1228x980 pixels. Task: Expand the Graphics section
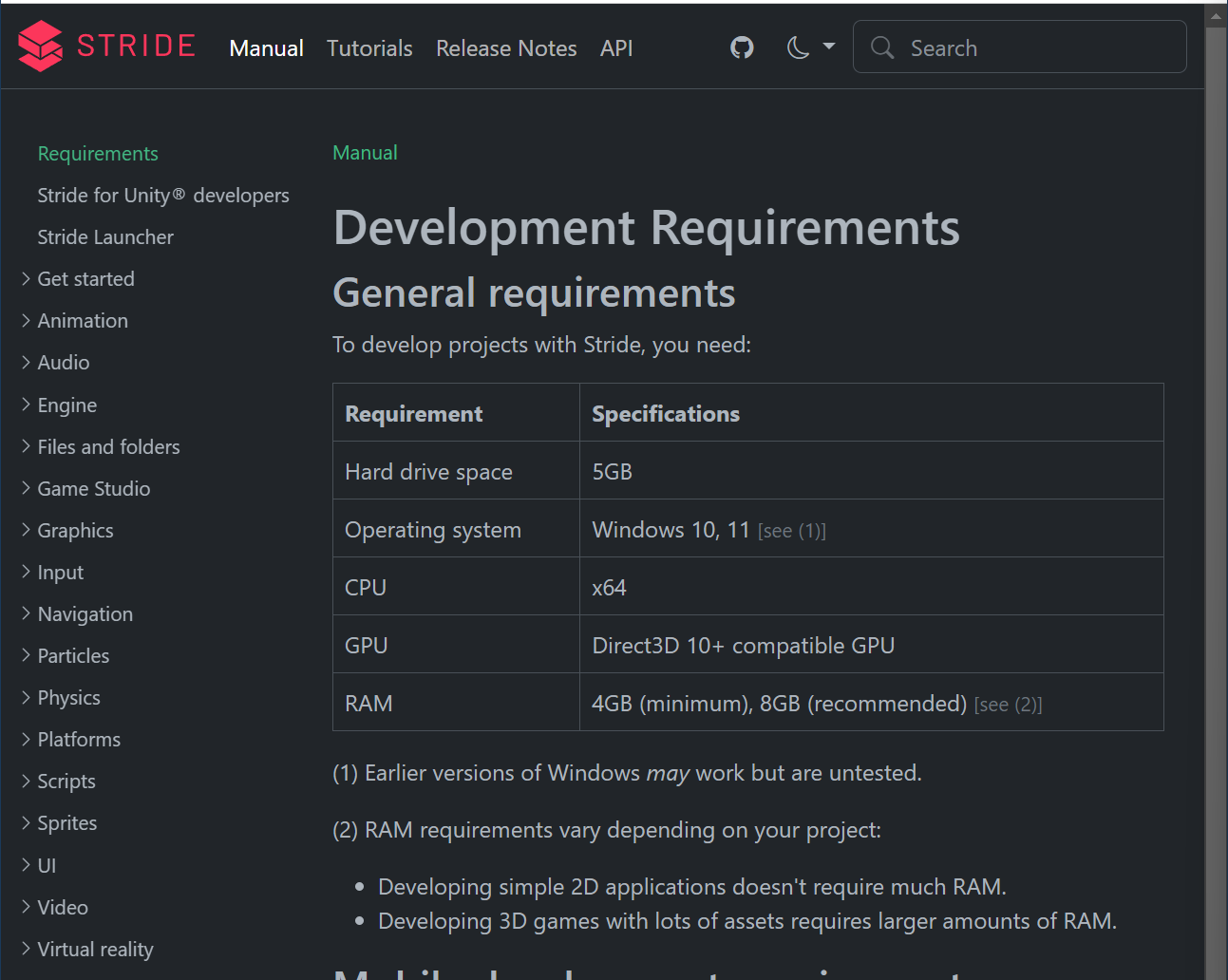coord(75,530)
